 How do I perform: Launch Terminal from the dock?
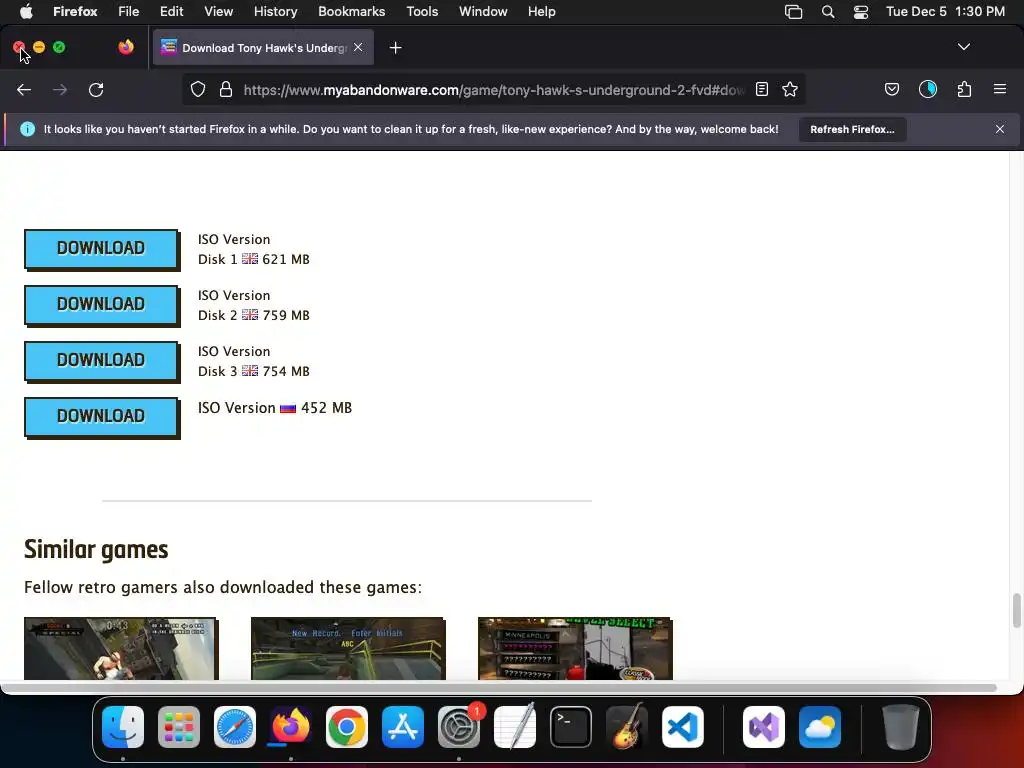point(571,727)
